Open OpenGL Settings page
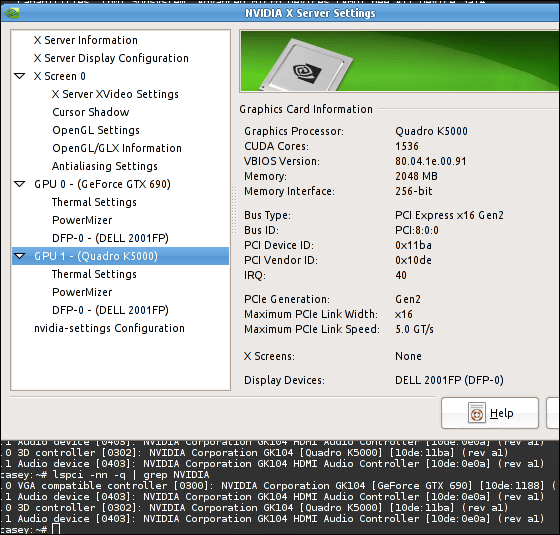The height and width of the screenshot is (535, 560). click(96, 130)
